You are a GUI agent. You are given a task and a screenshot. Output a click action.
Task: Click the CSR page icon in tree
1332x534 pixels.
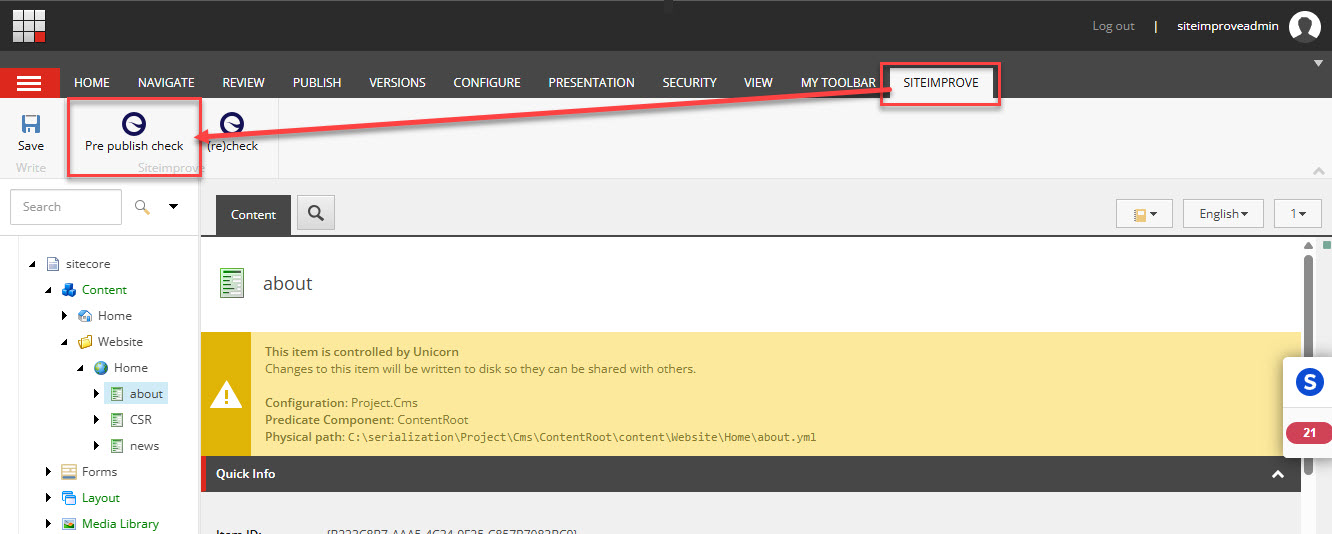117,420
